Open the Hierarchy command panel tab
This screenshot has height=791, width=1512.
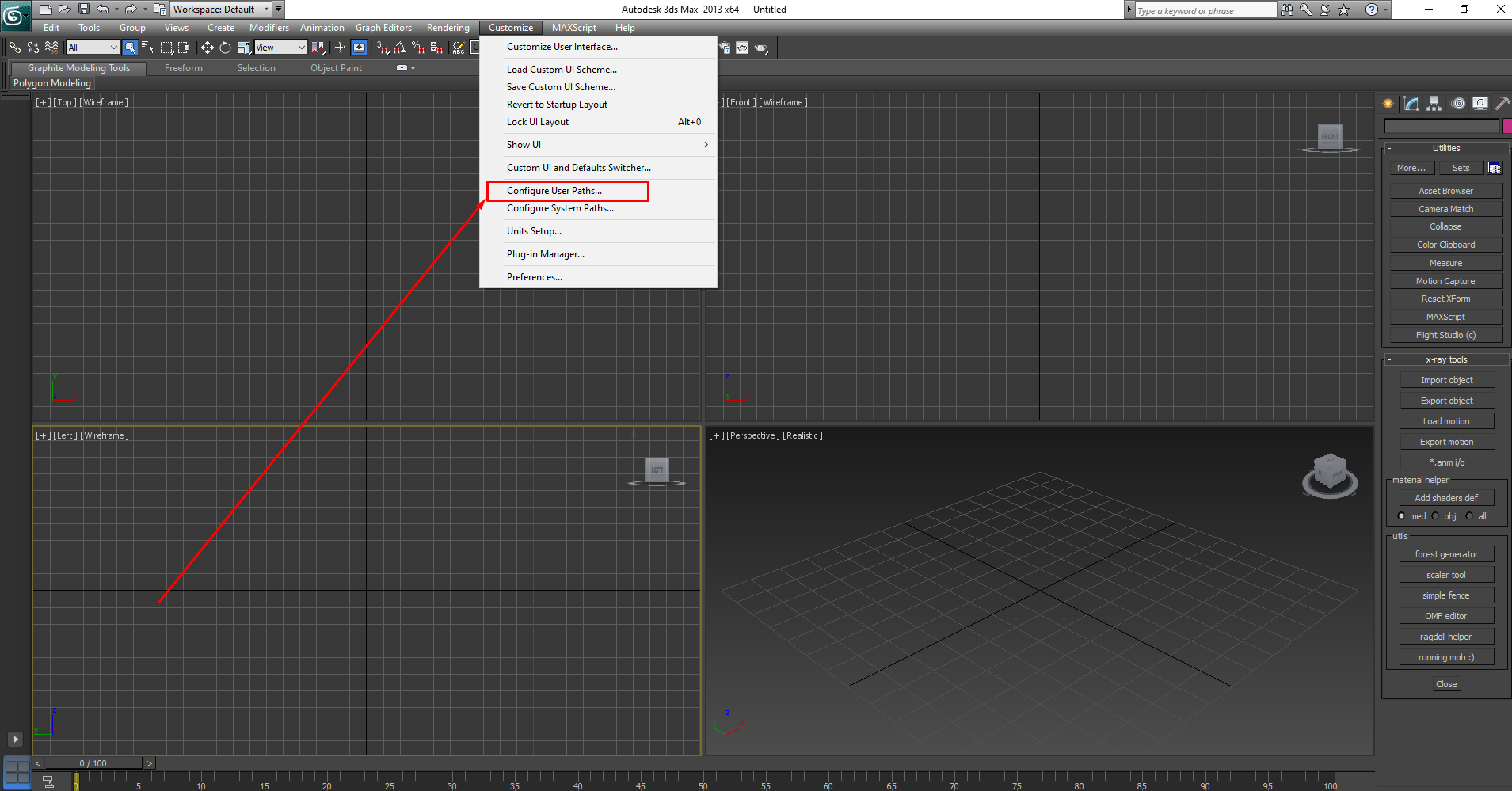(x=1434, y=104)
